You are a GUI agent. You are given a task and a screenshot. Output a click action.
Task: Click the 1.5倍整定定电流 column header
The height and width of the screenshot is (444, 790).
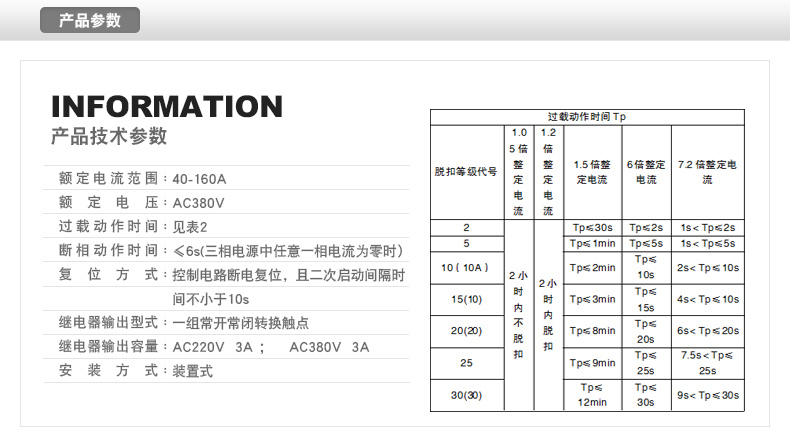592,172
